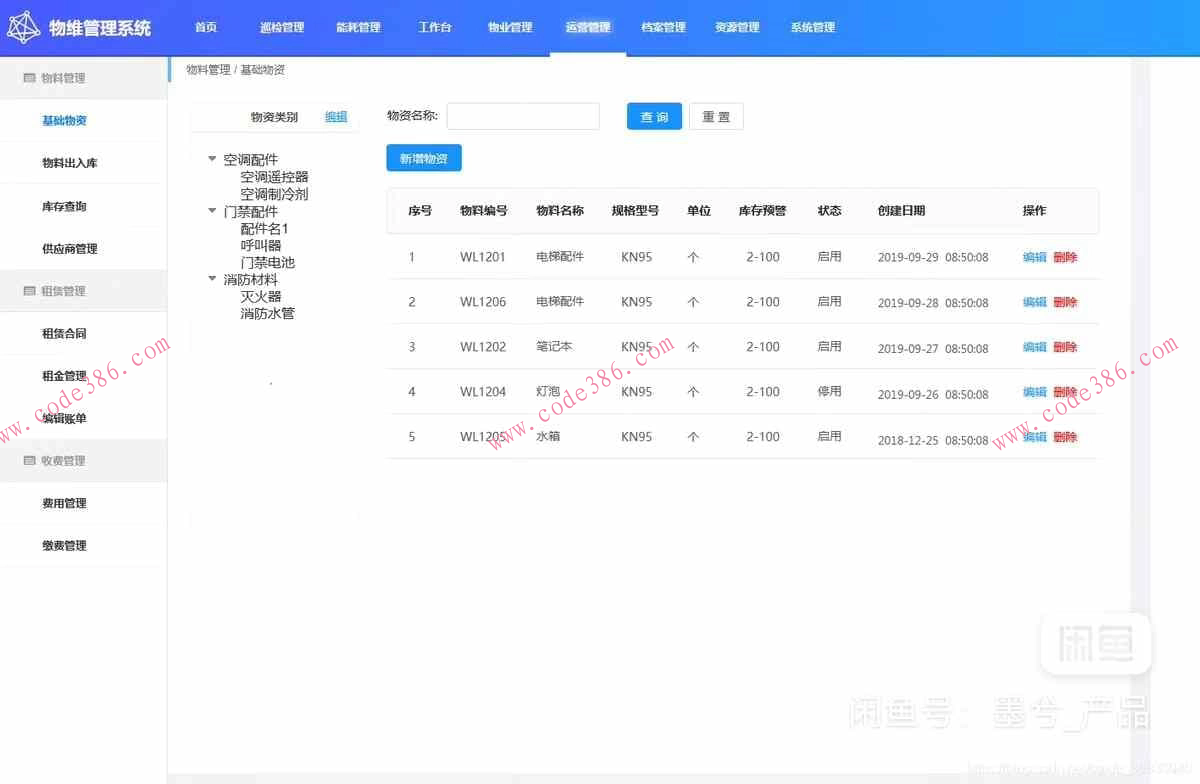Open the 档案管理 tab
The image size is (1200, 784).
pyautogui.click(x=663, y=27)
